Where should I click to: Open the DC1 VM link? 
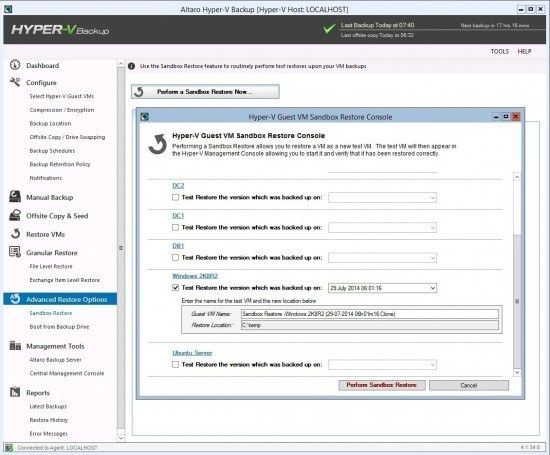pos(178,216)
